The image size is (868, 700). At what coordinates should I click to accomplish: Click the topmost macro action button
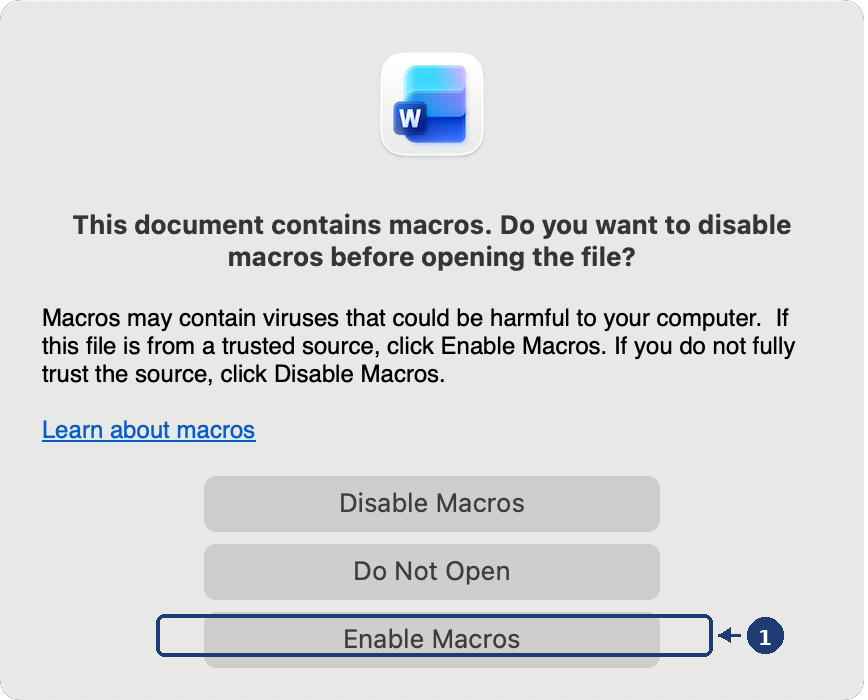pos(431,503)
